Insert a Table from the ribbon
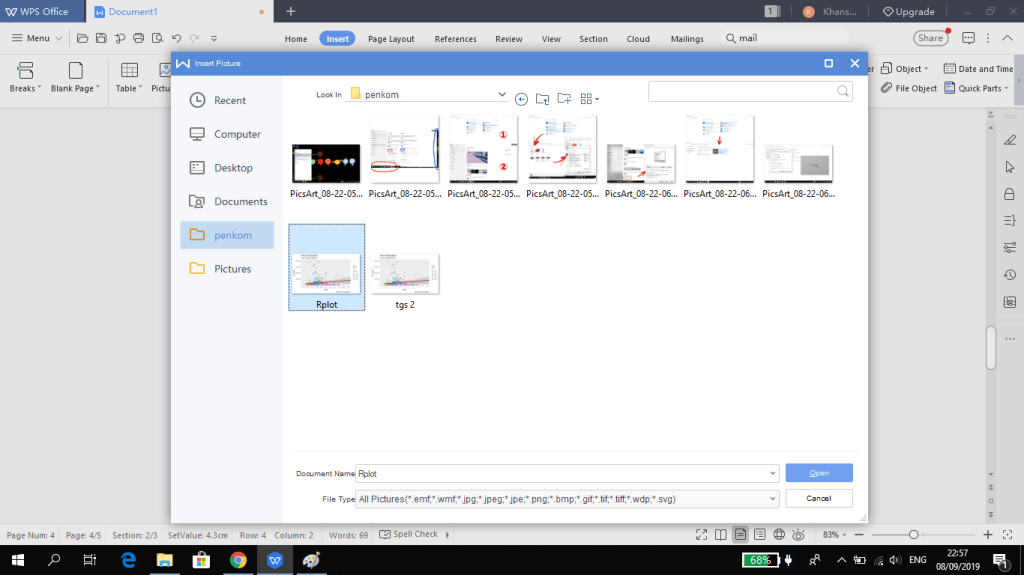Screen dimensions: 1024x575 (128, 76)
